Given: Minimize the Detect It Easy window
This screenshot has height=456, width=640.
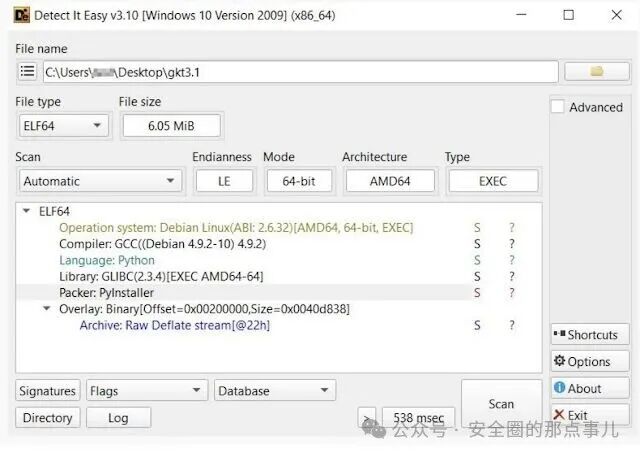Looking at the screenshot, I should click(x=521, y=15).
